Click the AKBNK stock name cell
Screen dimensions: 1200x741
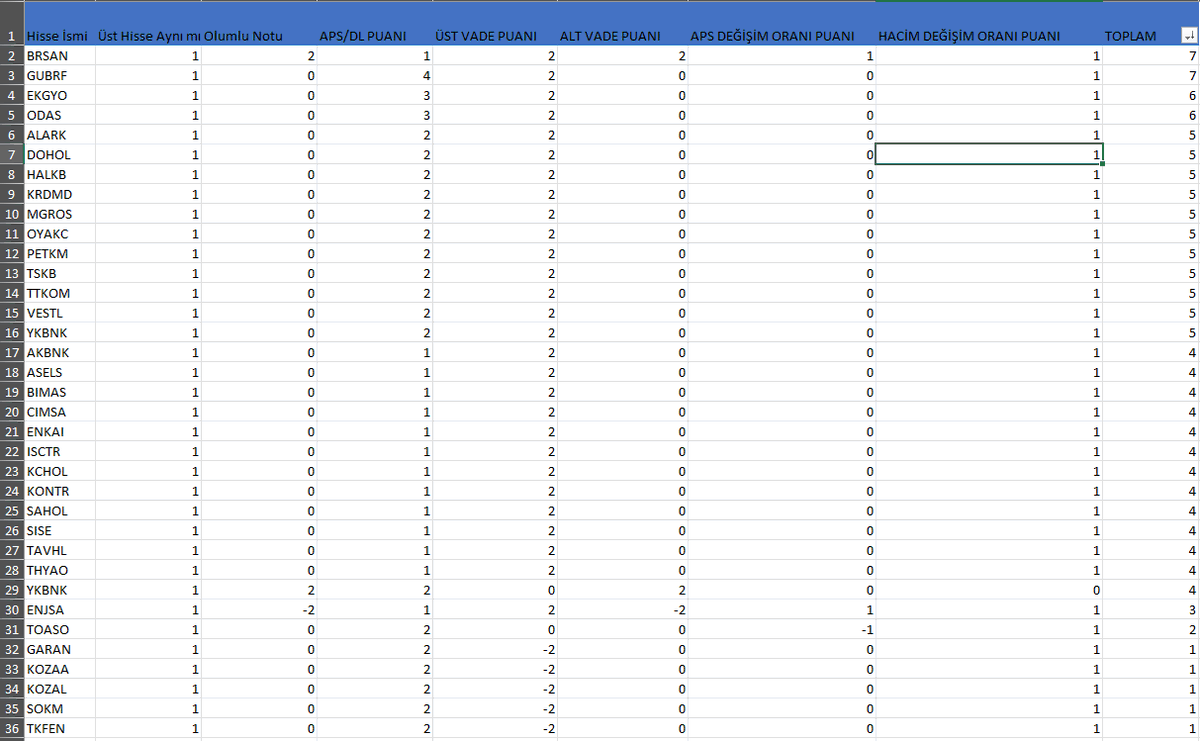[58, 352]
